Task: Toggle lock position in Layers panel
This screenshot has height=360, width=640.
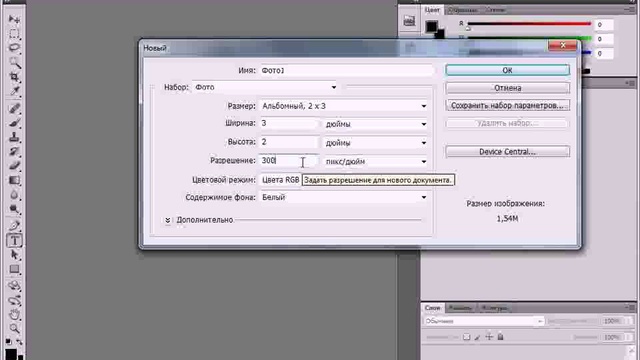Action: (489, 337)
